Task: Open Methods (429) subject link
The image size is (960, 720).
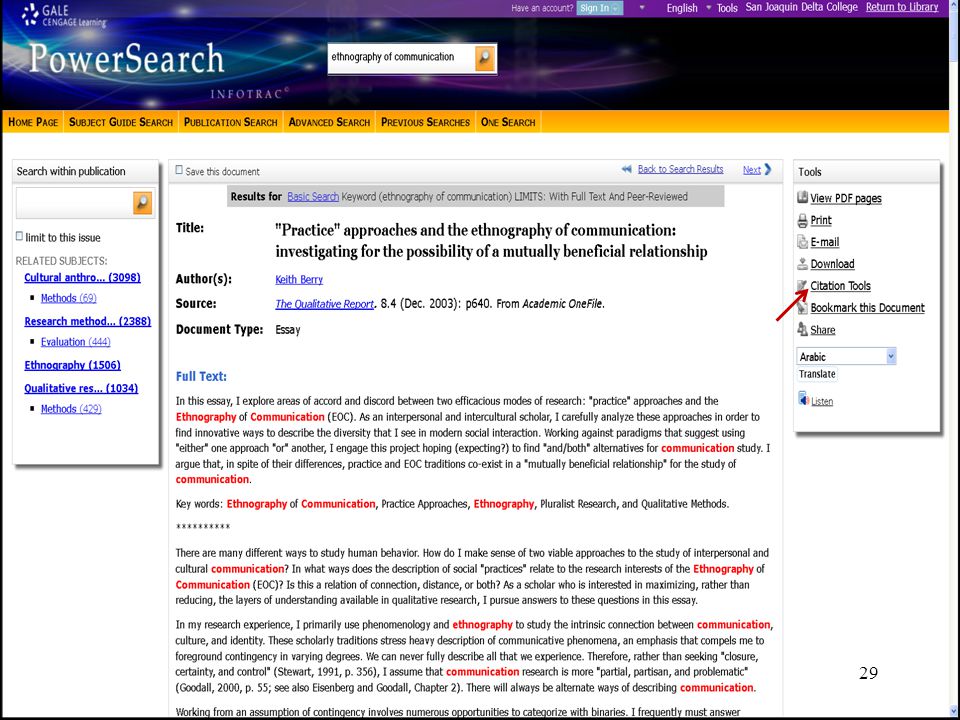Action: click(x=71, y=409)
